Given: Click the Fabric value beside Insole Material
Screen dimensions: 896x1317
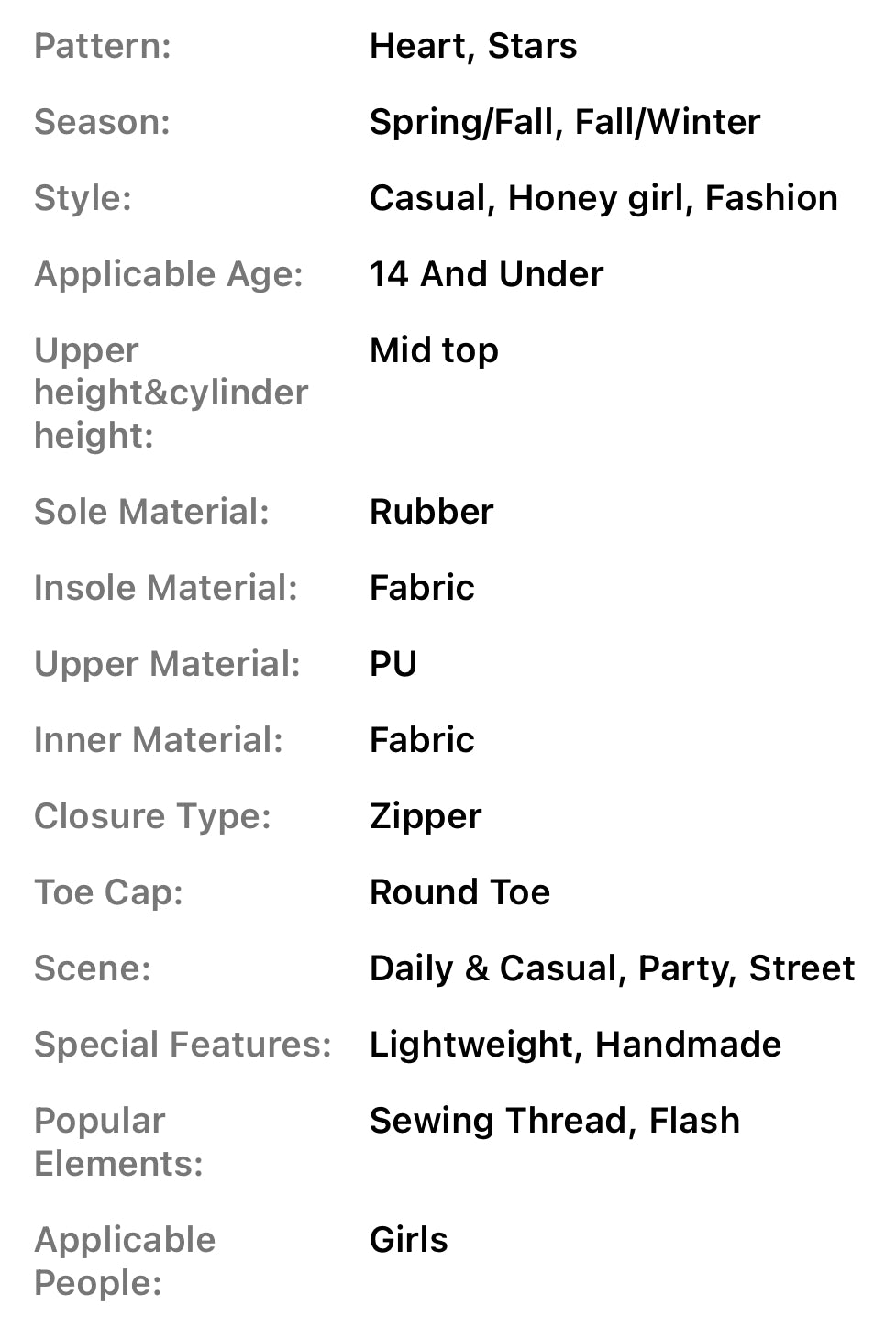Looking at the screenshot, I should [422, 588].
